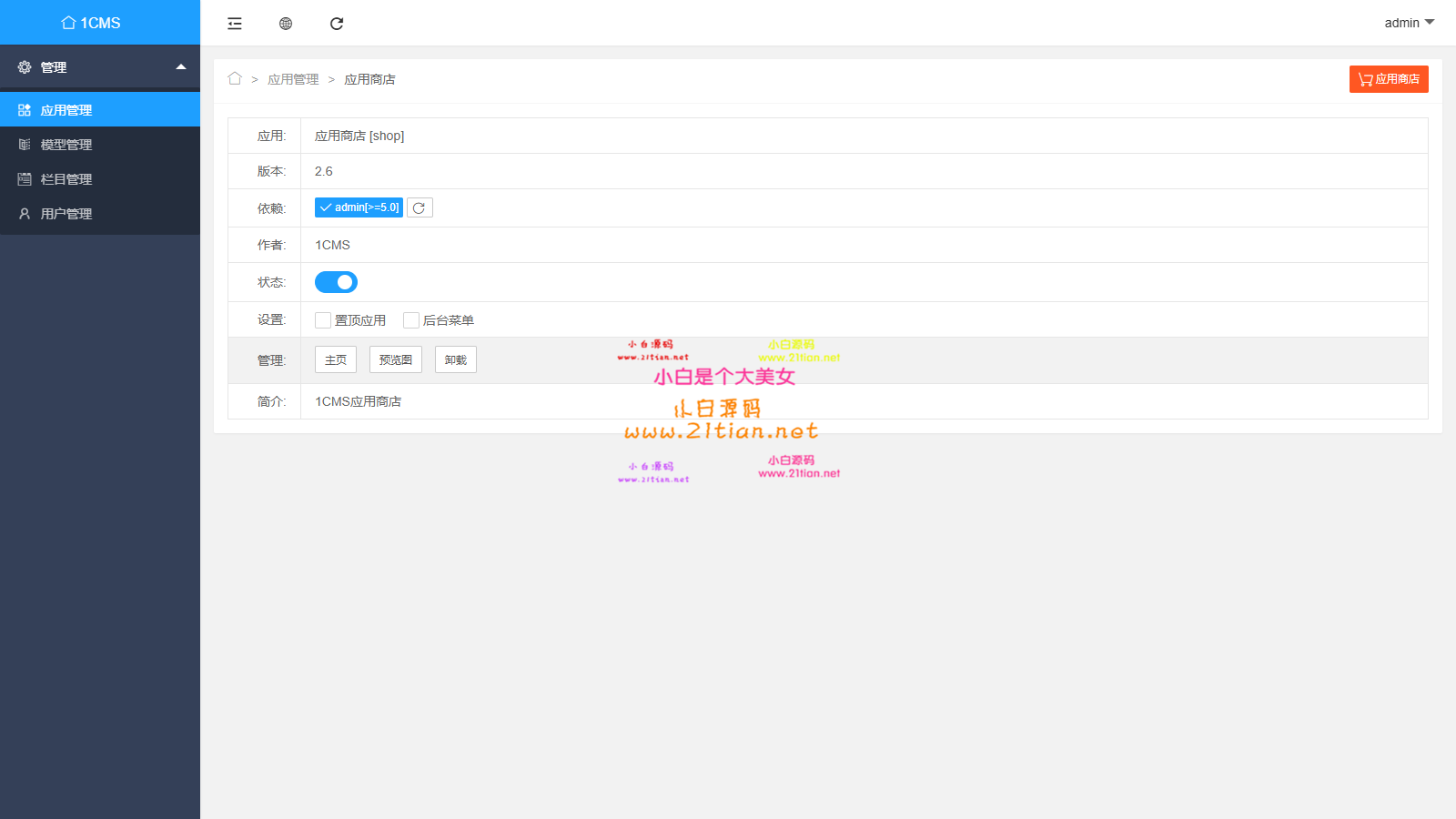Image resolution: width=1456 pixels, height=819 pixels.
Task: Click the 卸载 uninstall button
Action: 455,360
